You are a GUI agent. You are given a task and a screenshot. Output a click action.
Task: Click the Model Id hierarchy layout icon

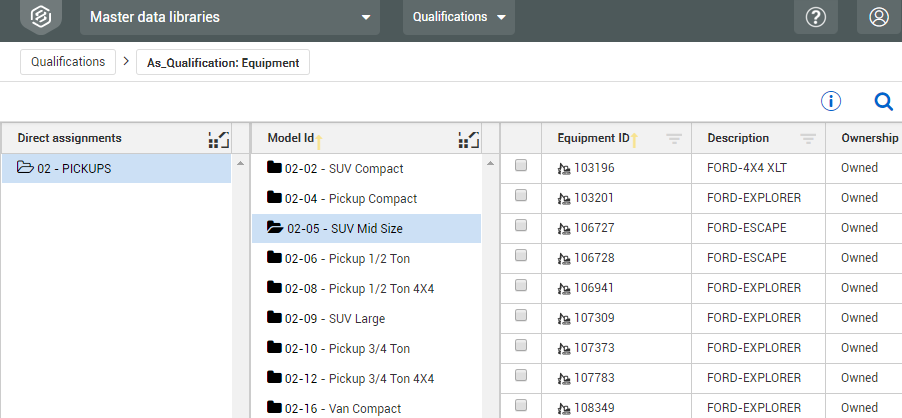pos(468,139)
